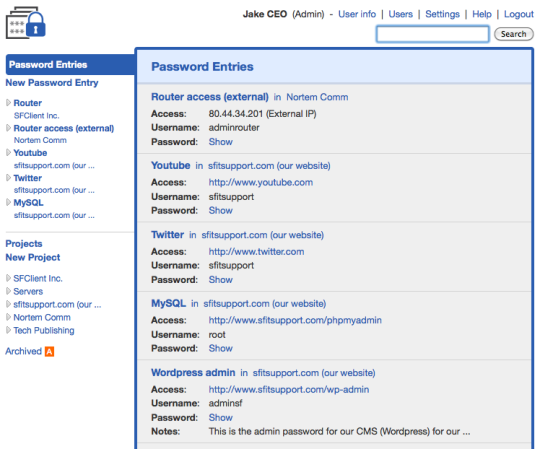
Task: Visit the sfitsupport.com/phpmyadmin access link
Action: coord(295,320)
